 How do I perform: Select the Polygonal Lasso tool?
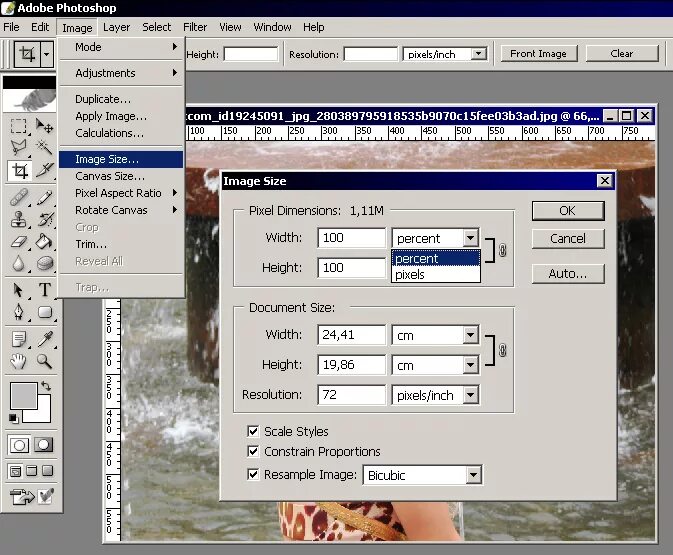click(x=18, y=148)
